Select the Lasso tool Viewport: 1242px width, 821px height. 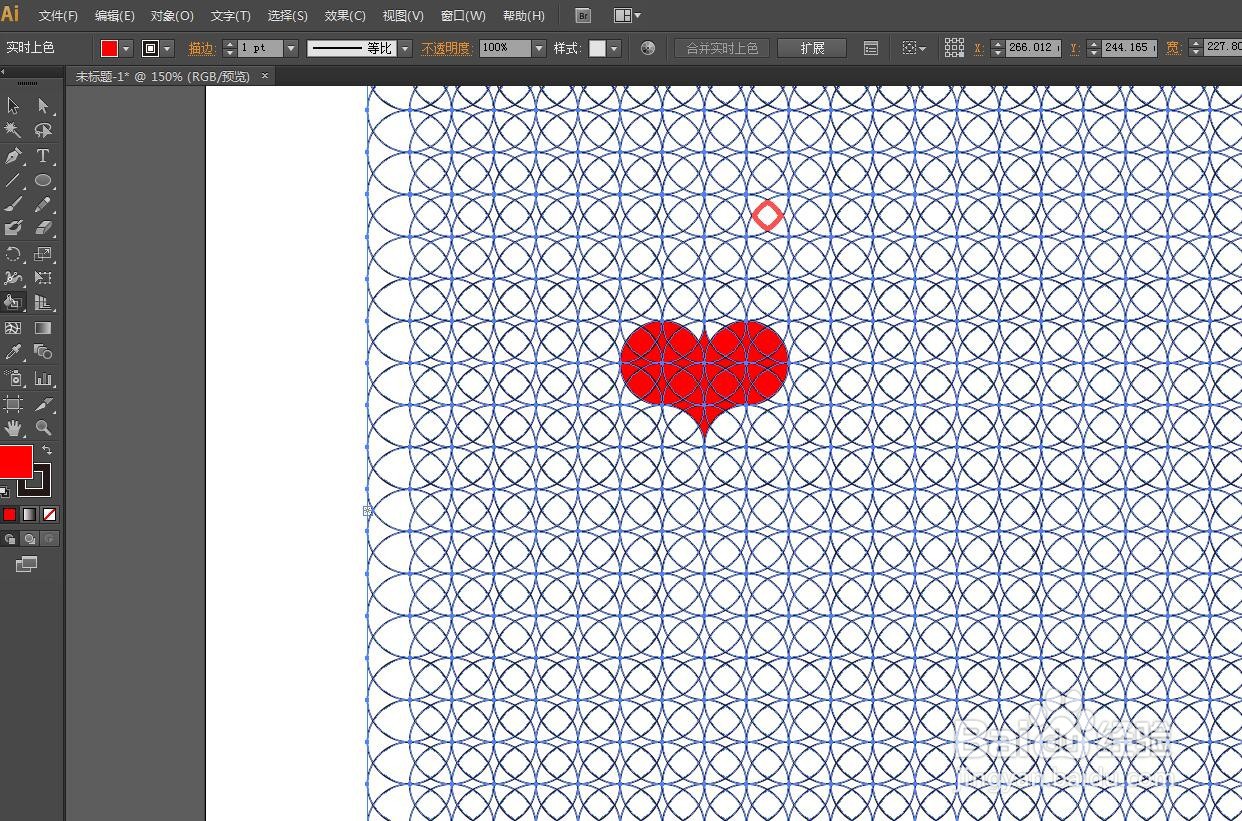43,130
